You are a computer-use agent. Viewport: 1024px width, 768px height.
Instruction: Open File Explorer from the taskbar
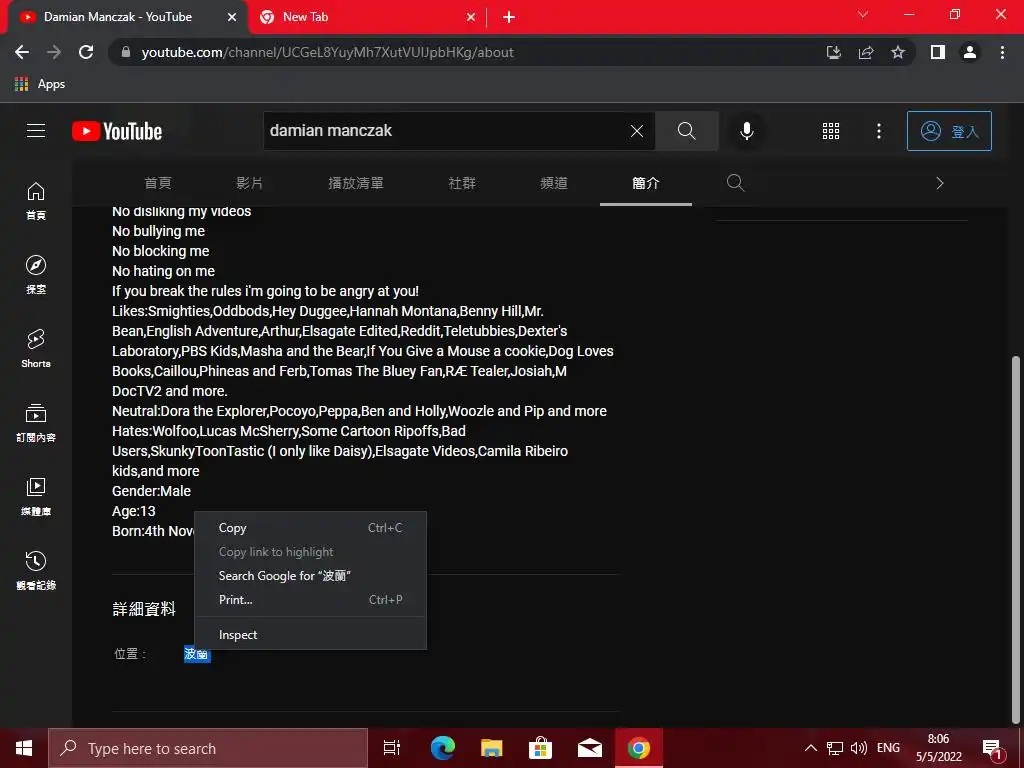pyautogui.click(x=492, y=748)
